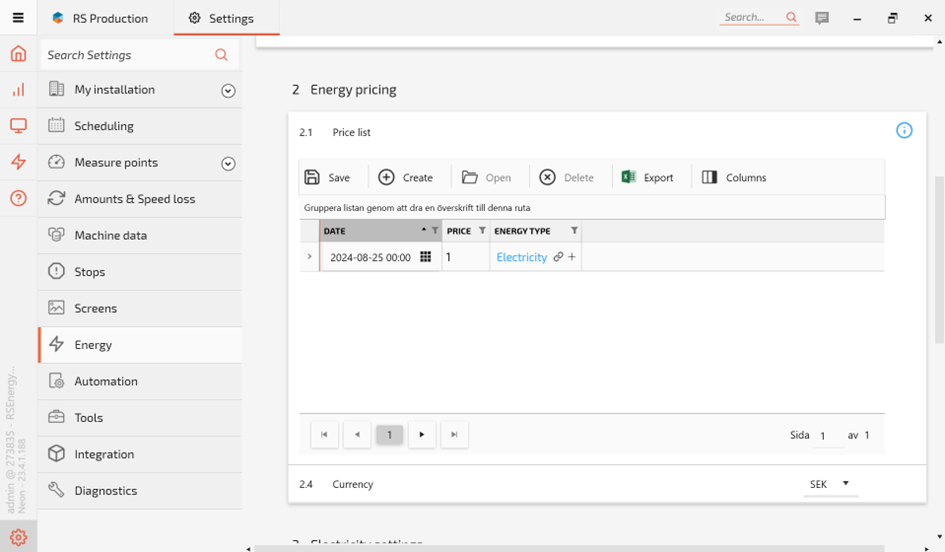Expand the My installation section

(228, 91)
